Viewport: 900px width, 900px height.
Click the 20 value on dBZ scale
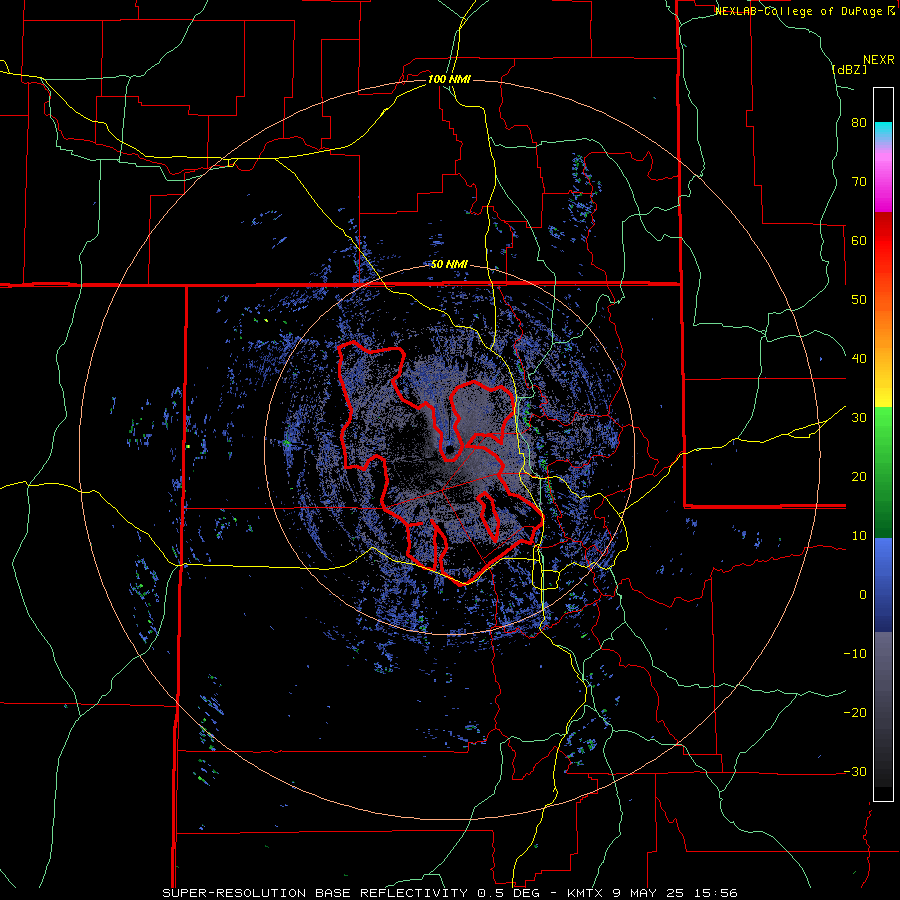click(859, 477)
